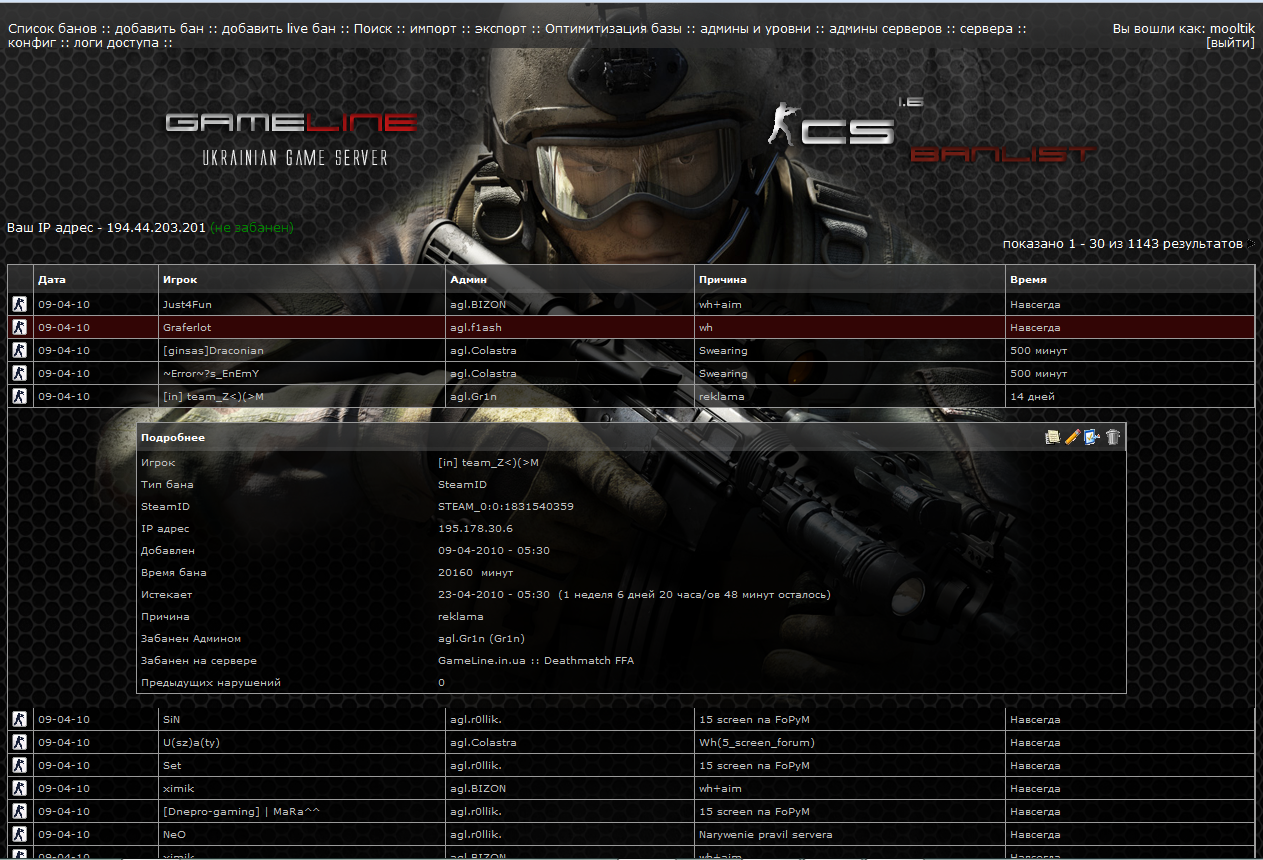The image size is (1263, 860).
Task: Open Поиск menu item
Action: 373,29
